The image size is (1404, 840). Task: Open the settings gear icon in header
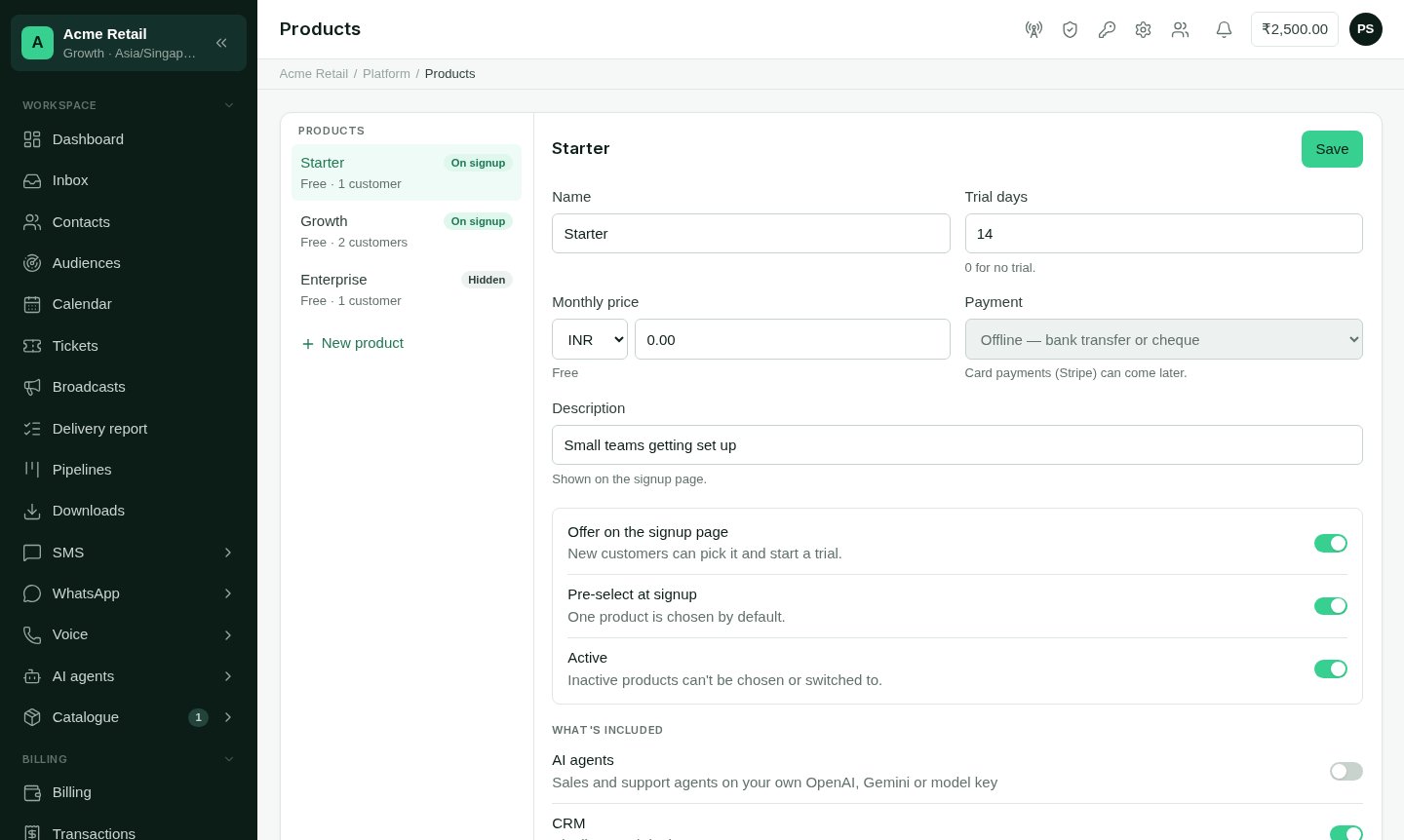click(1143, 29)
